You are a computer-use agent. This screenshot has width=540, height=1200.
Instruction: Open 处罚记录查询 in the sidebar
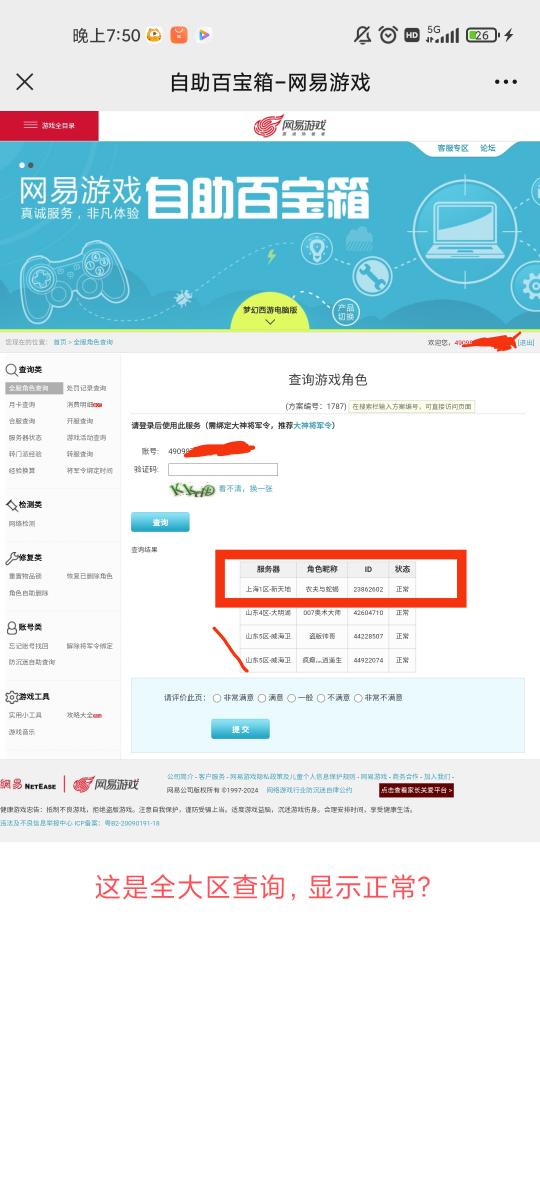87,388
